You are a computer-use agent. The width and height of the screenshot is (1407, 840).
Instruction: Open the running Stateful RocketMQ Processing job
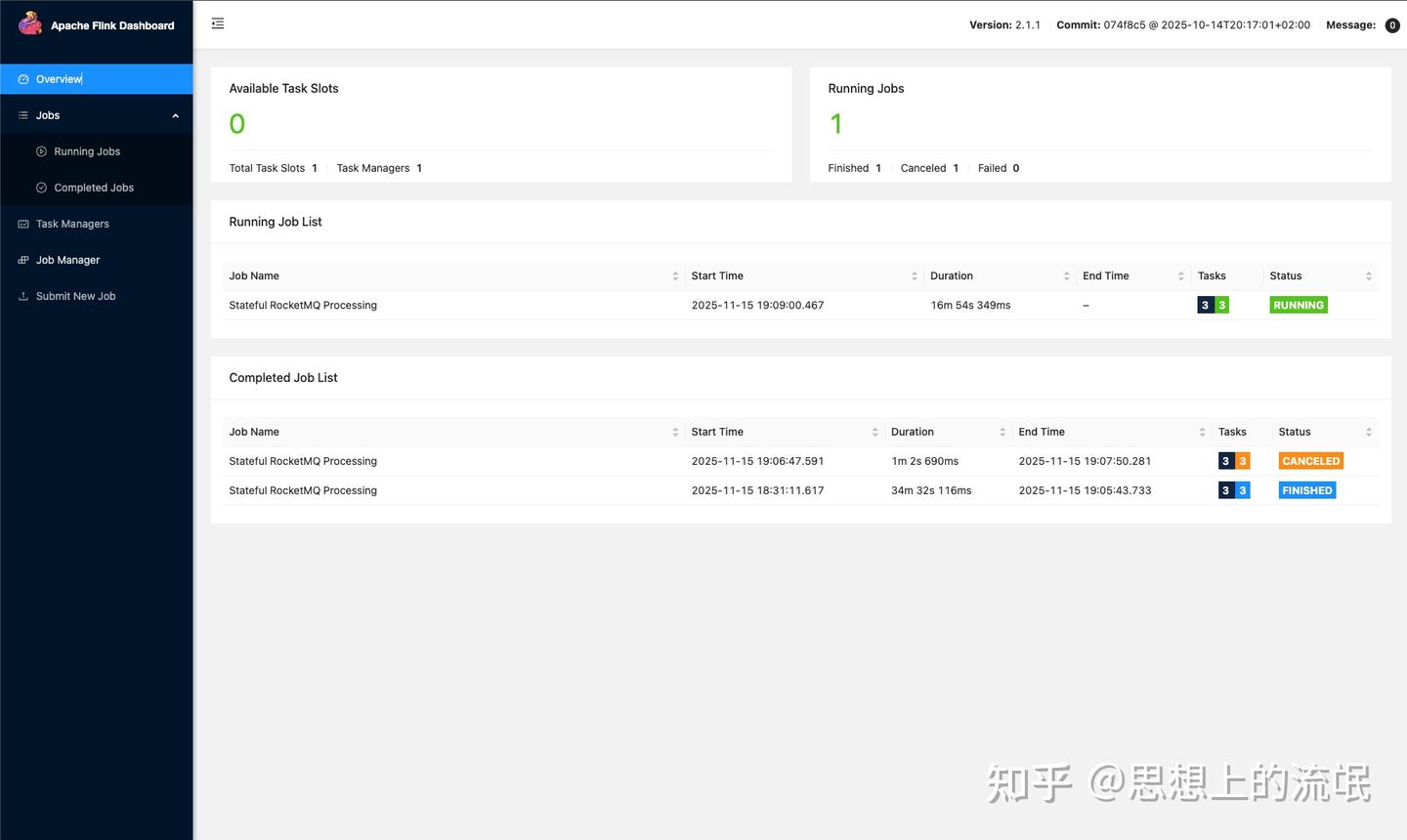[x=302, y=305]
